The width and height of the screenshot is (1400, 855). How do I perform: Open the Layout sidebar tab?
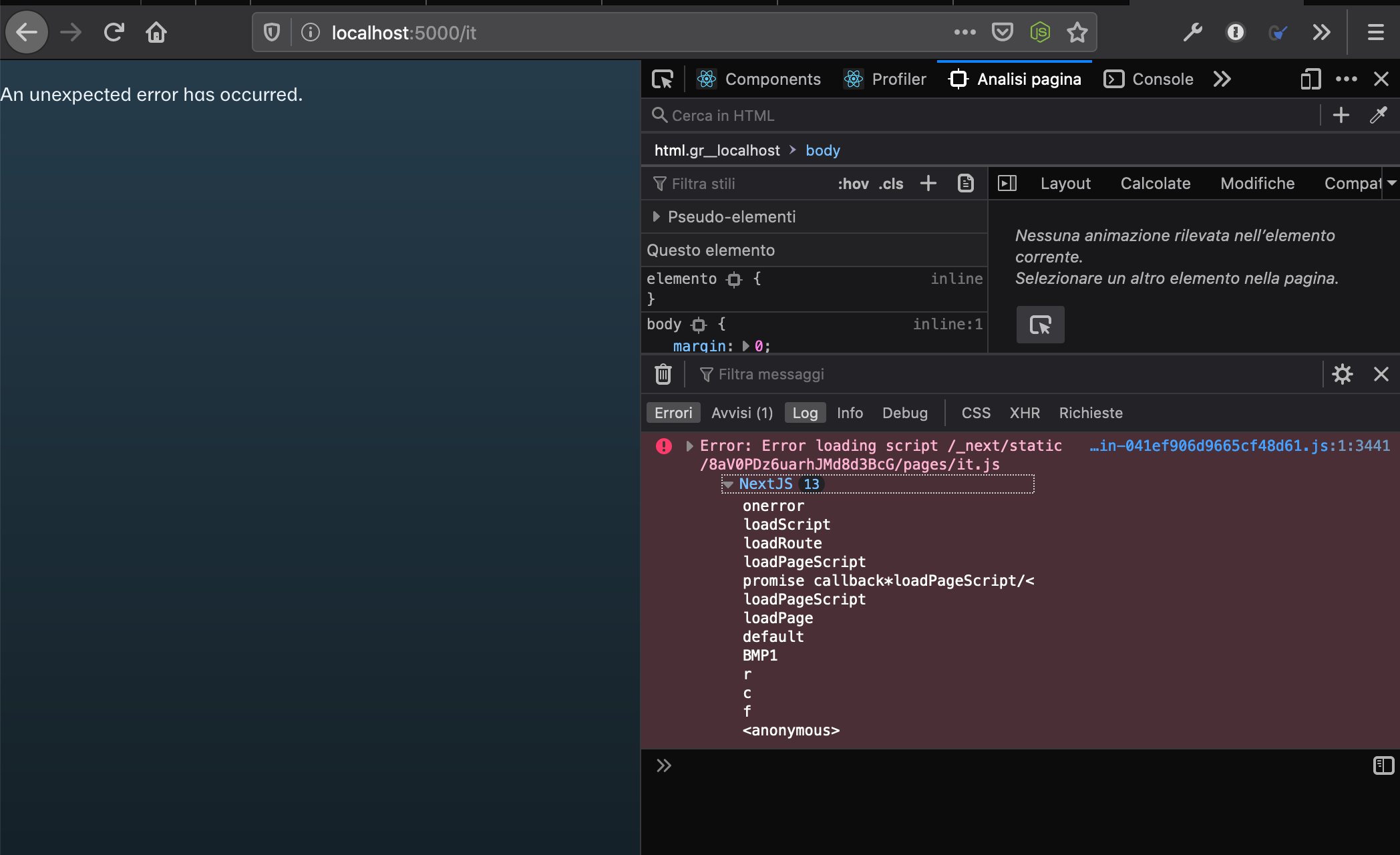click(1065, 184)
